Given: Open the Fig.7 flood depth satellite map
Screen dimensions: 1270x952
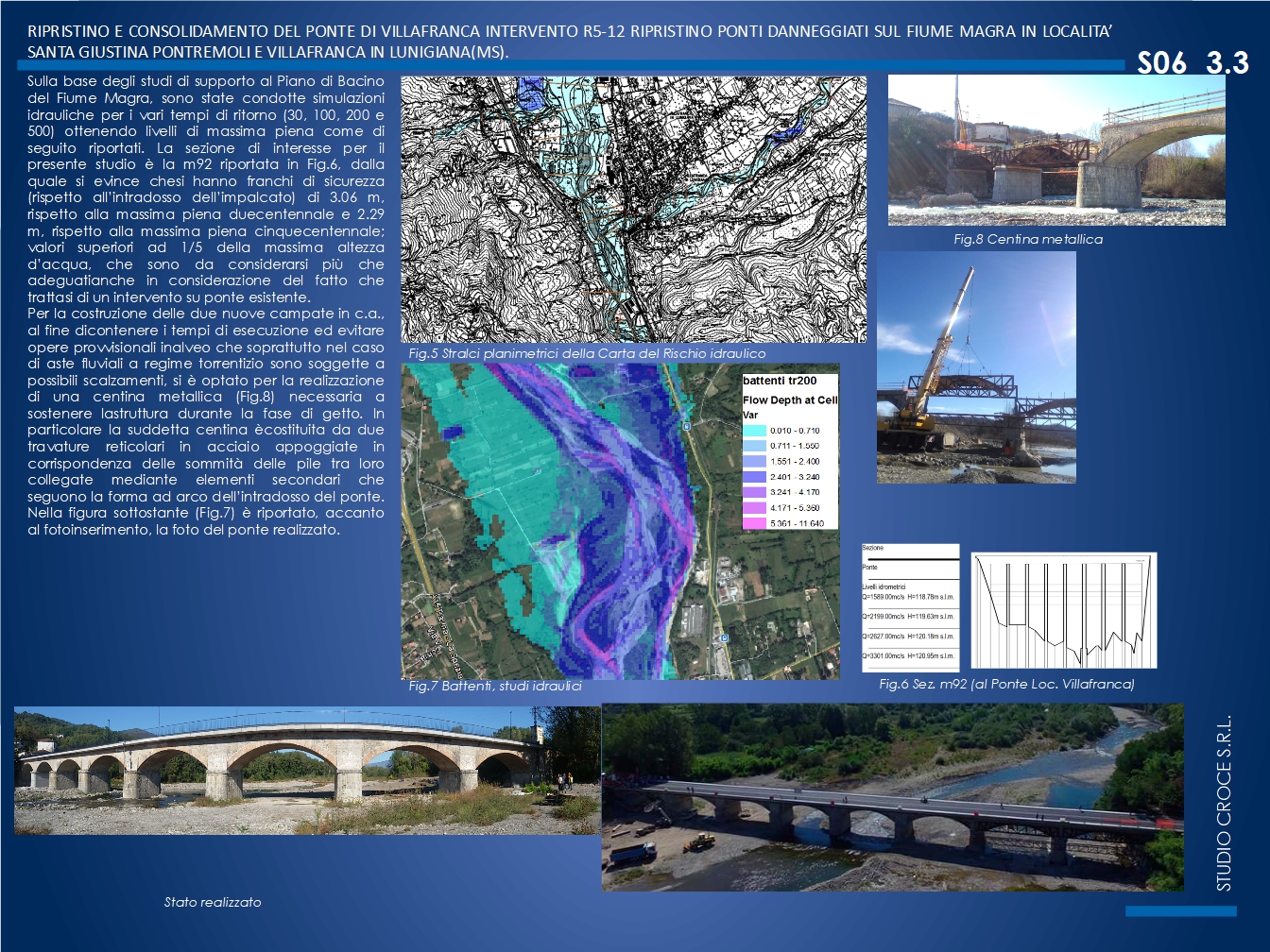Looking at the screenshot, I should pyautogui.click(x=620, y=521).
